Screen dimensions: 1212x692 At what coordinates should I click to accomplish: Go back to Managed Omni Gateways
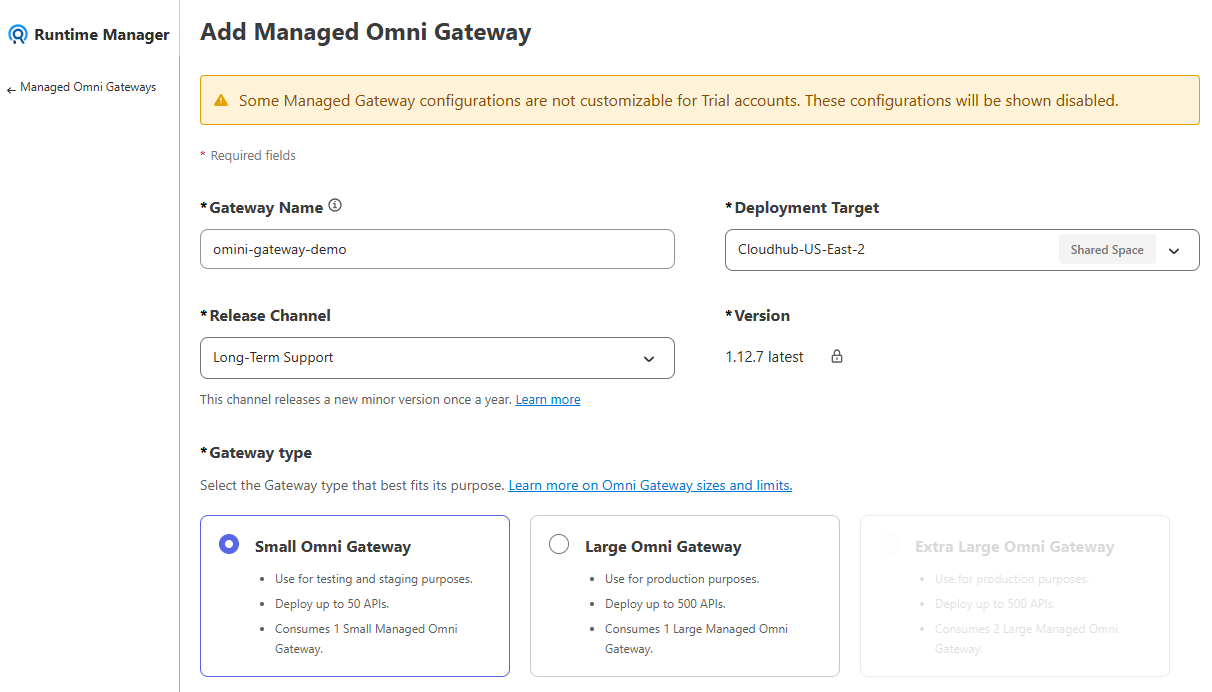[88, 87]
